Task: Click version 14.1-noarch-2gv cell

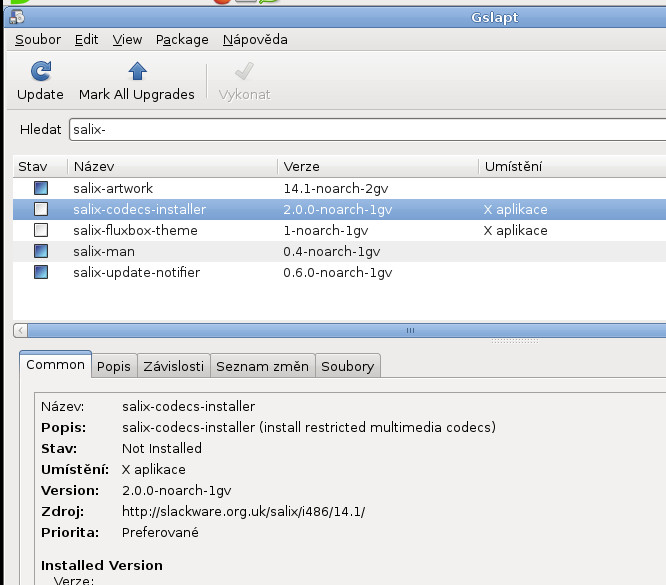Action: coord(336,188)
